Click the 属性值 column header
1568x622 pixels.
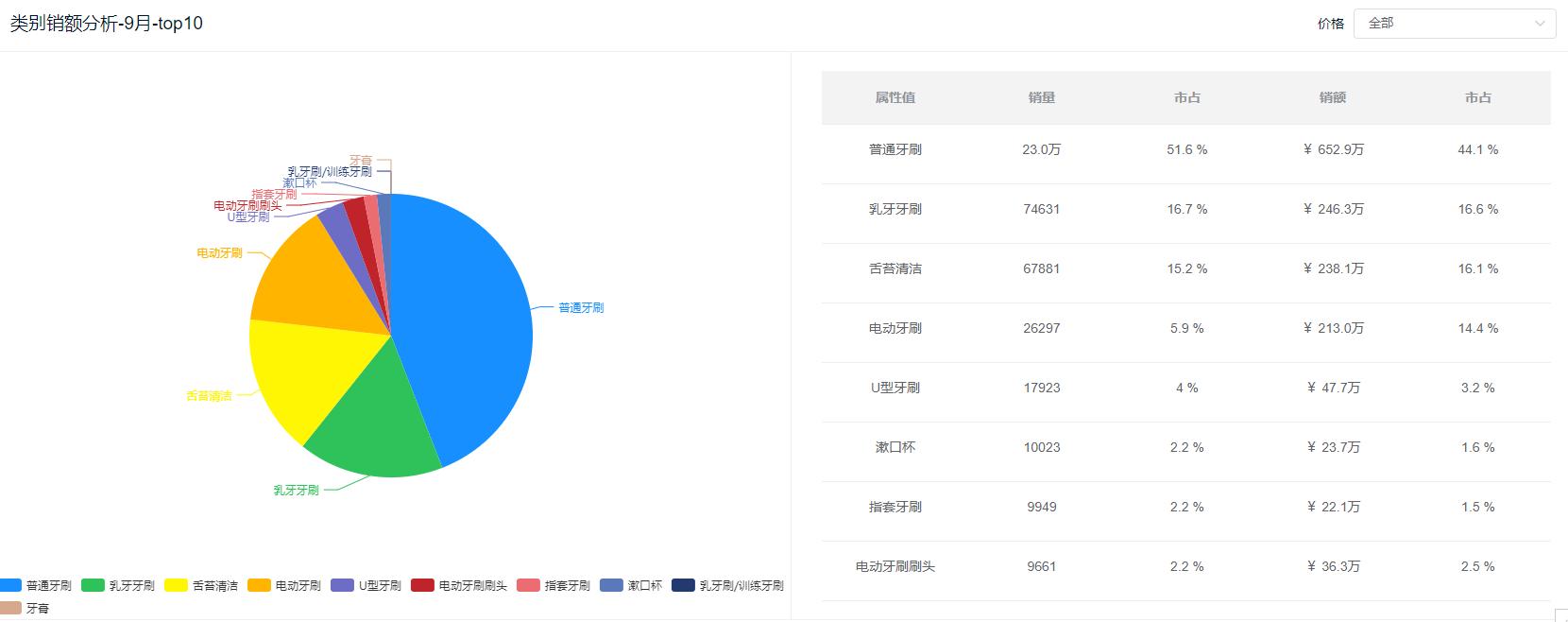coord(895,97)
